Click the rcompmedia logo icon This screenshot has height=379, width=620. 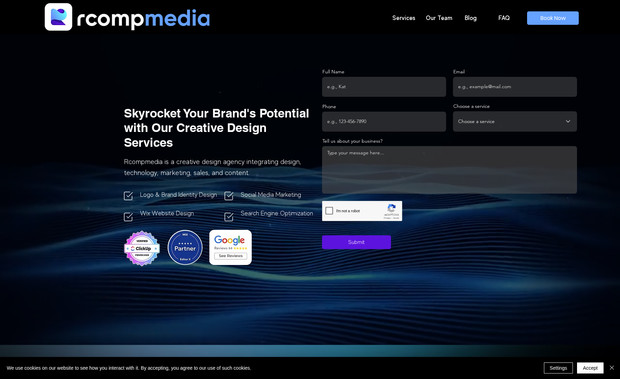point(58,17)
